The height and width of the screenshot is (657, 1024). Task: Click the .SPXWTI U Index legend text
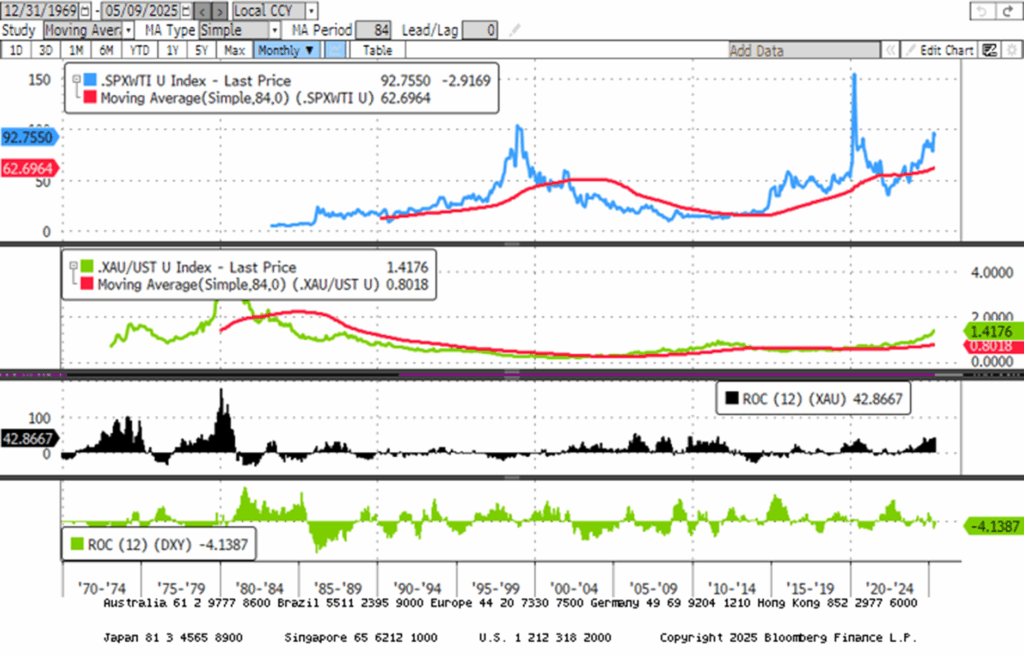[195, 80]
